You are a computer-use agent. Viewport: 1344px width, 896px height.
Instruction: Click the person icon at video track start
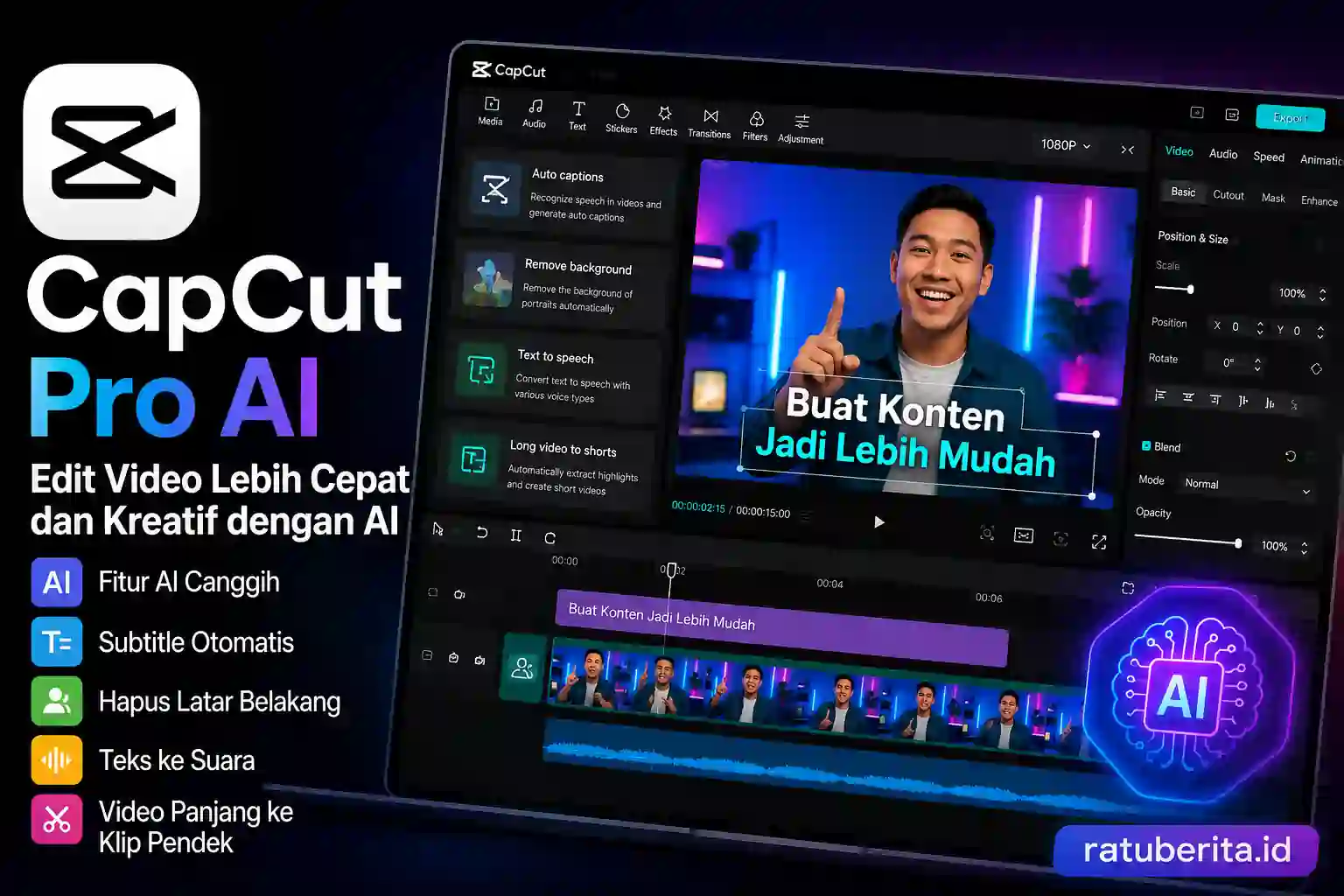point(522,668)
